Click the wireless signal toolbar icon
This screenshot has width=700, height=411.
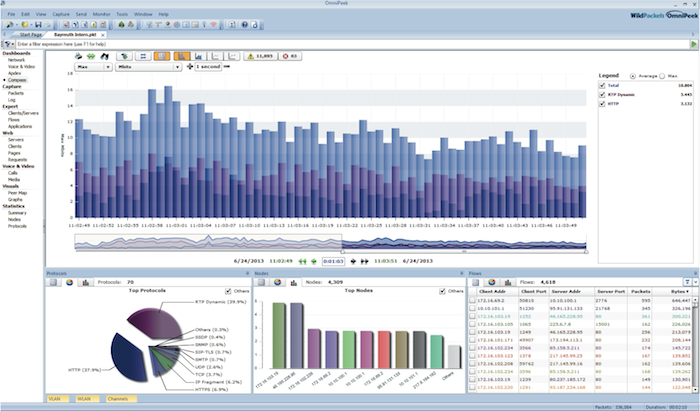pos(213,25)
